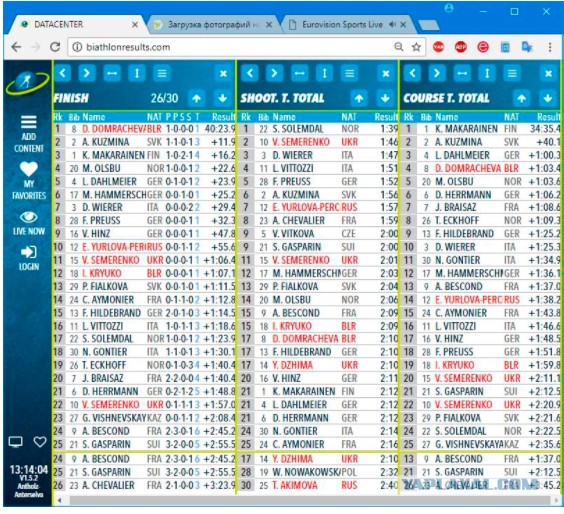Click the up arrow in COURSE T. TOTAL header

(522, 98)
